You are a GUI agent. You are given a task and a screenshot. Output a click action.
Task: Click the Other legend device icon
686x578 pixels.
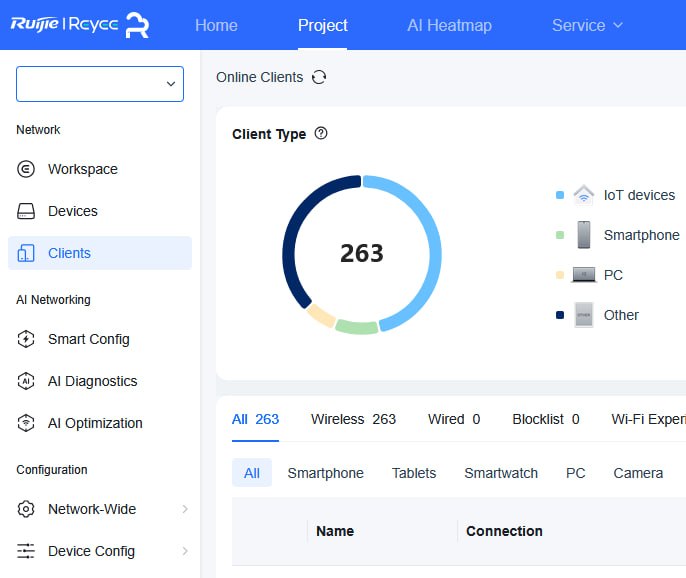click(584, 315)
